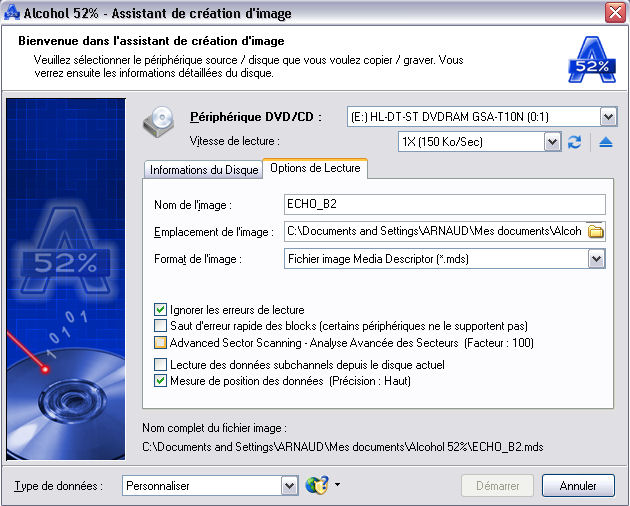Enable Lecture des données subchannels checkbox
Image resolution: width=630 pixels, height=506 pixels.
[161, 365]
